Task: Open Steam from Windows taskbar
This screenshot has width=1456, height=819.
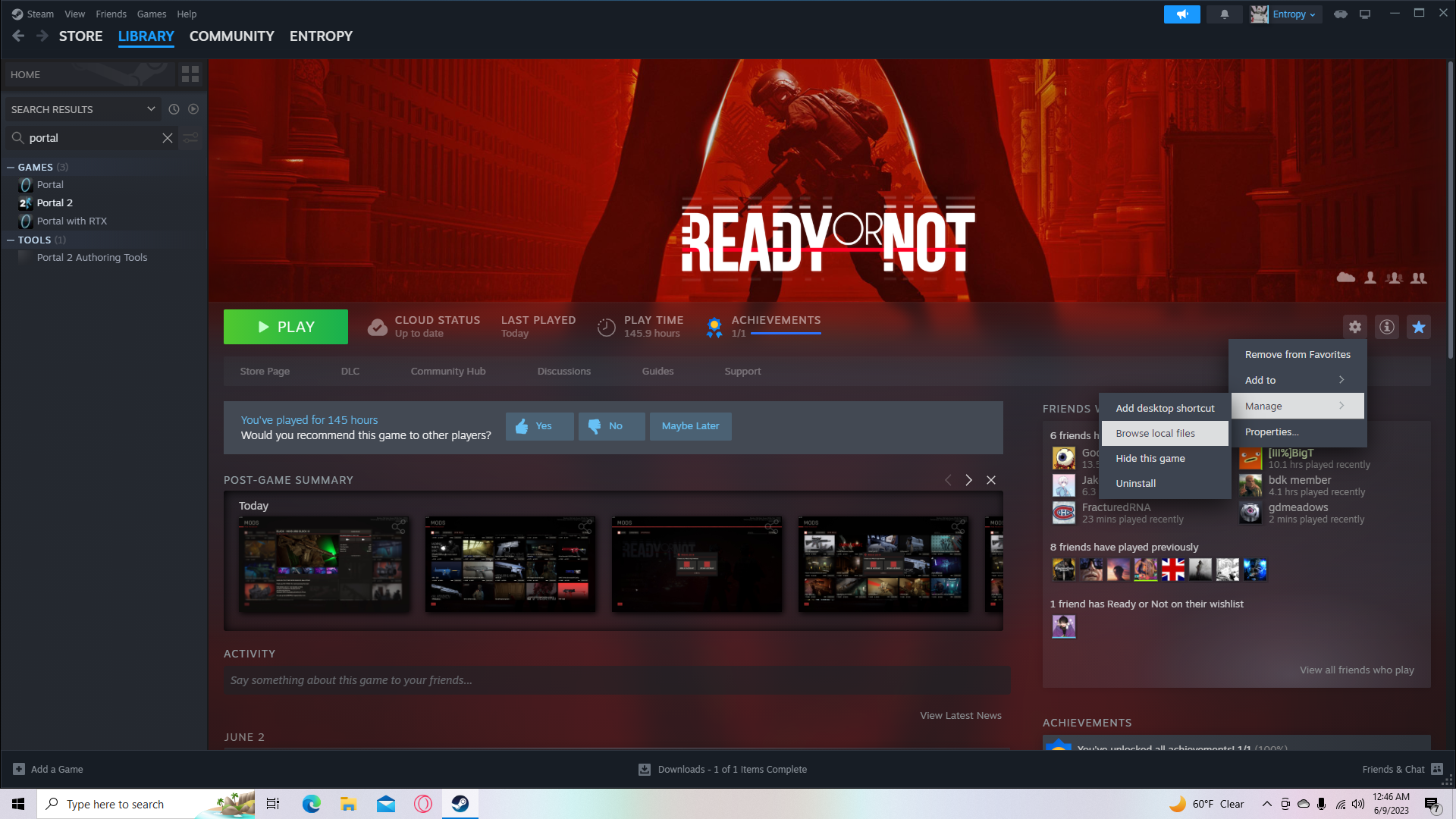Action: (x=460, y=804)
